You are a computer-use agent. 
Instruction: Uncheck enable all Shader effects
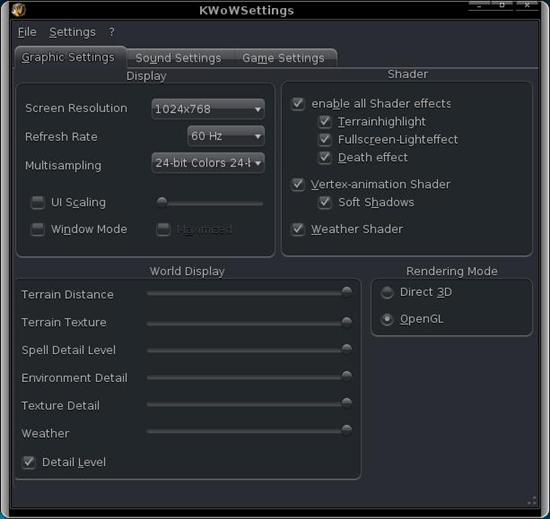tap(298, 104)
